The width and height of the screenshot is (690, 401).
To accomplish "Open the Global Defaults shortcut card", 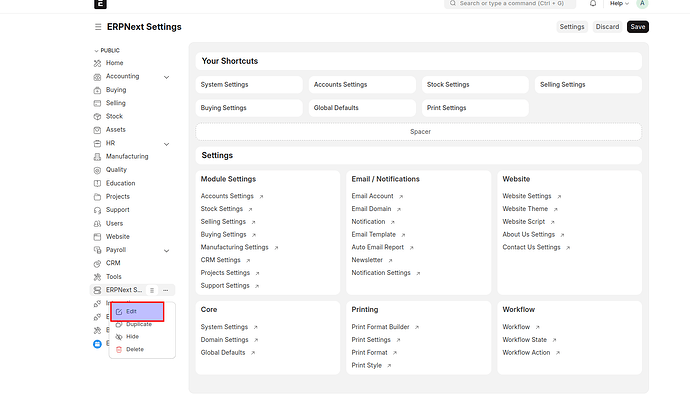I will click(x=362, y=108).
